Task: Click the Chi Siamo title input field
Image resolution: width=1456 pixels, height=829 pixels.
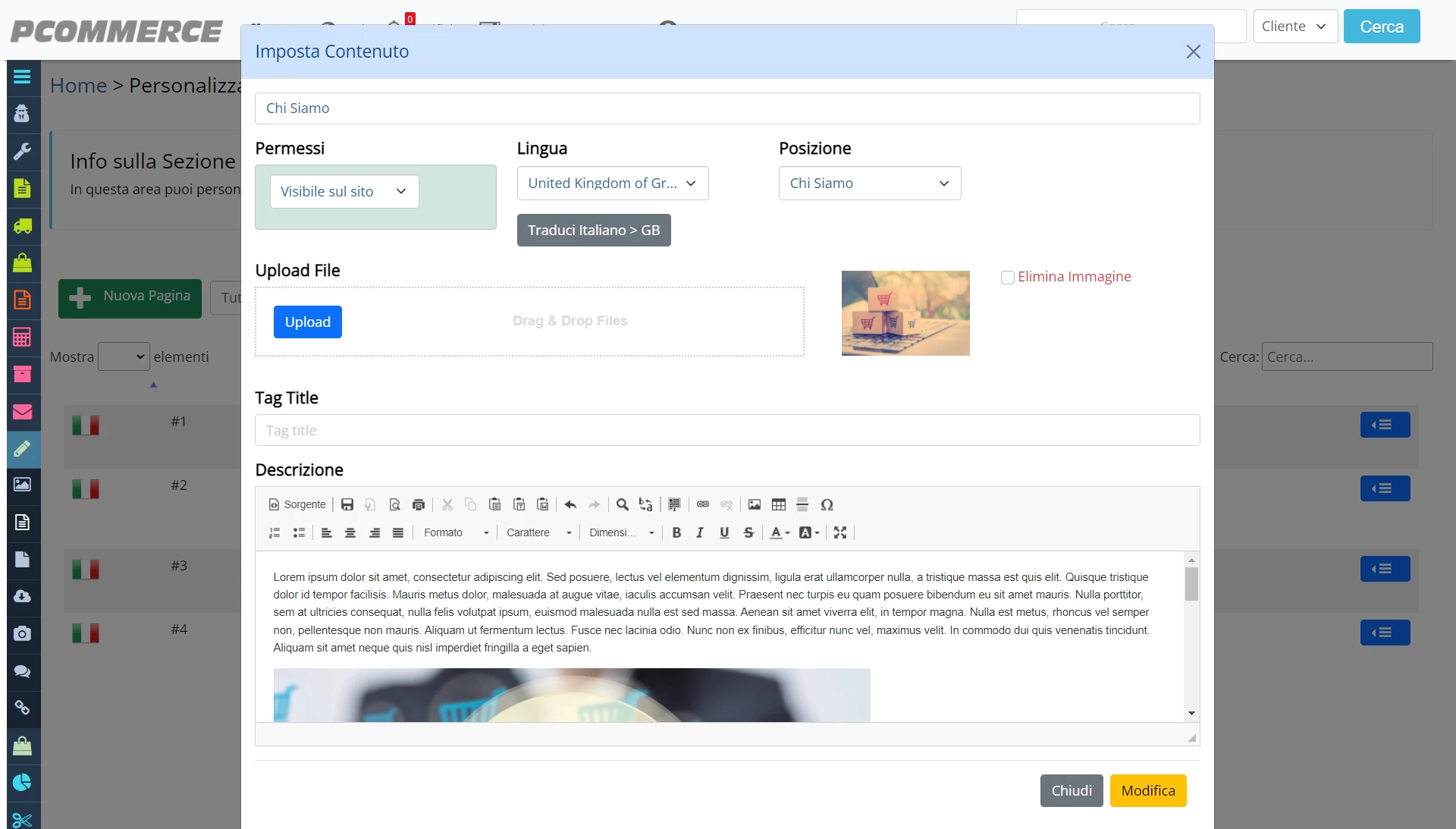Action: point(727,108)
